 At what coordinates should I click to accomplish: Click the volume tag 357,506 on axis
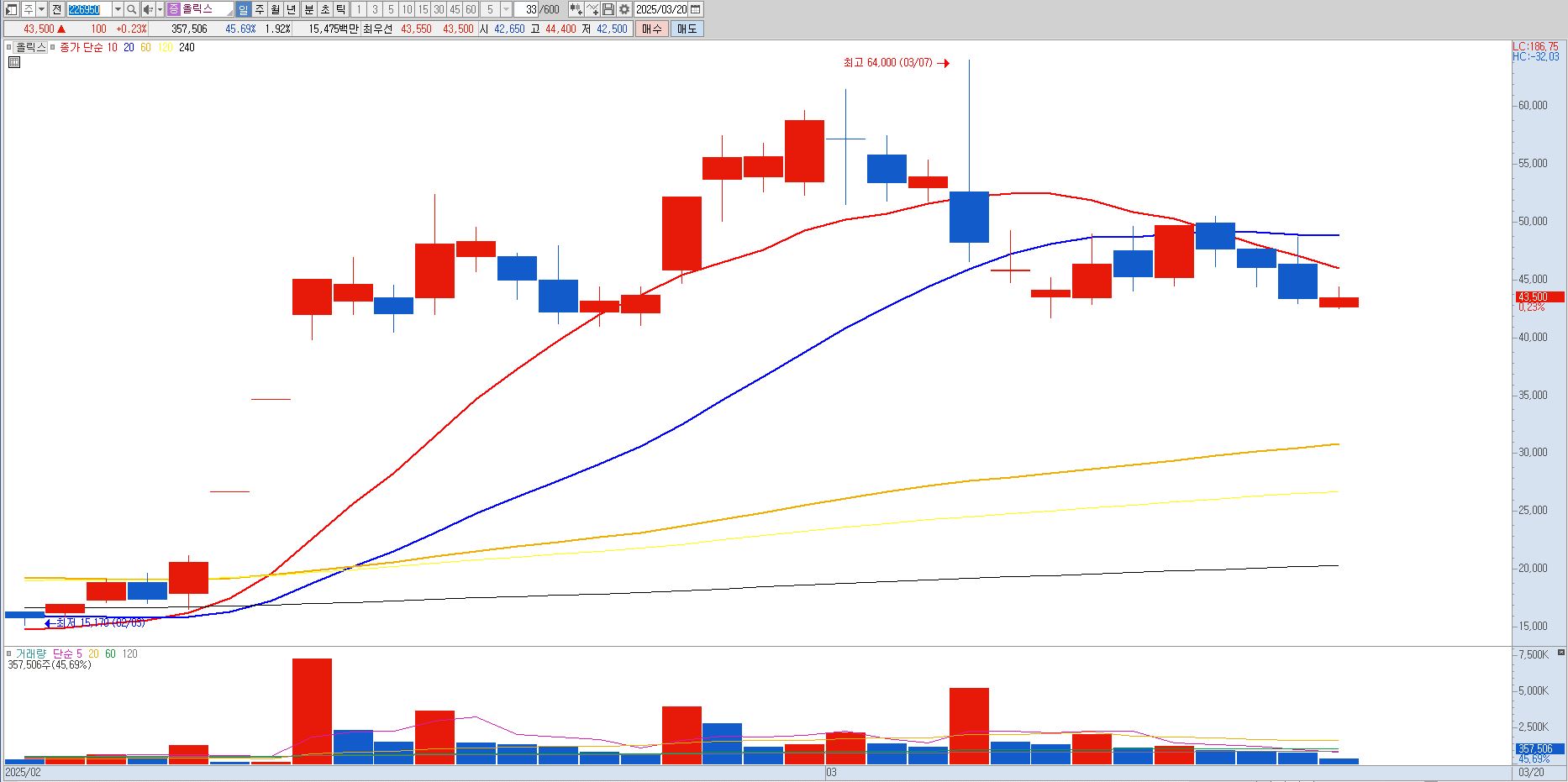point(1539,748)
